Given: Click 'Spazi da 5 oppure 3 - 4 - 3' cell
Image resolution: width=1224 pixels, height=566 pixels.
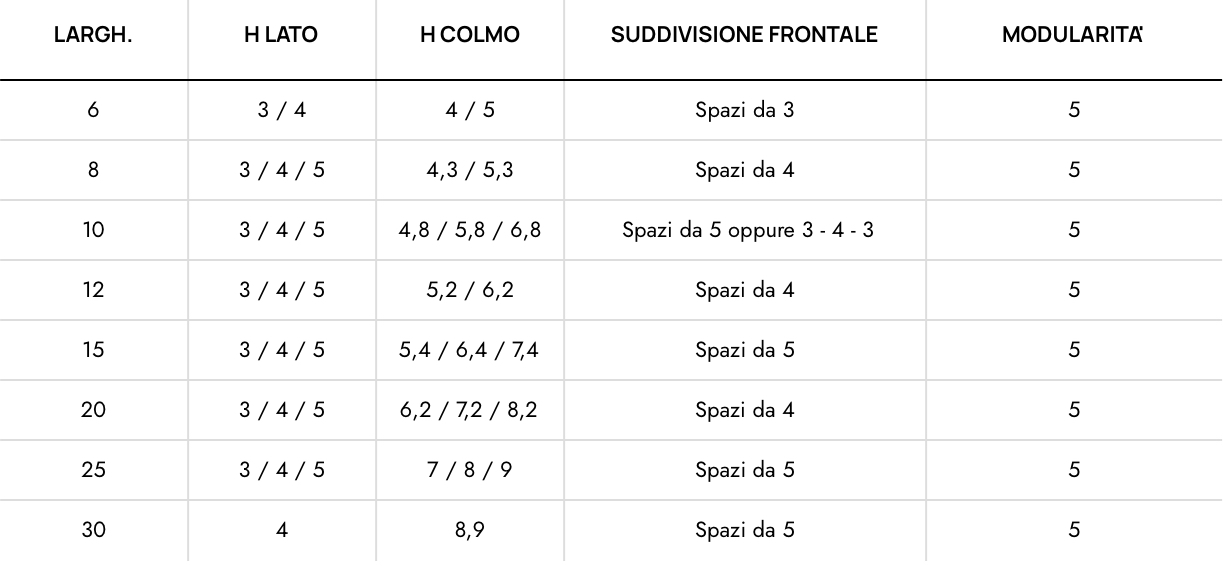Looking at the screenshot, I should (x=745, y=230).
